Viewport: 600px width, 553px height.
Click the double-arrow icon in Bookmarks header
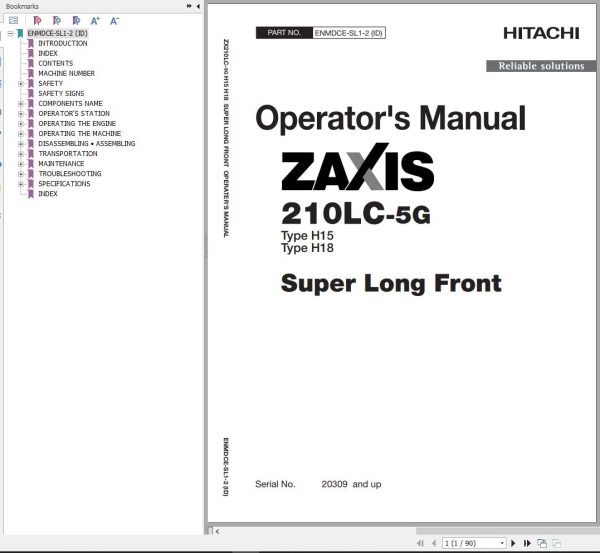(x=189, y=6)
